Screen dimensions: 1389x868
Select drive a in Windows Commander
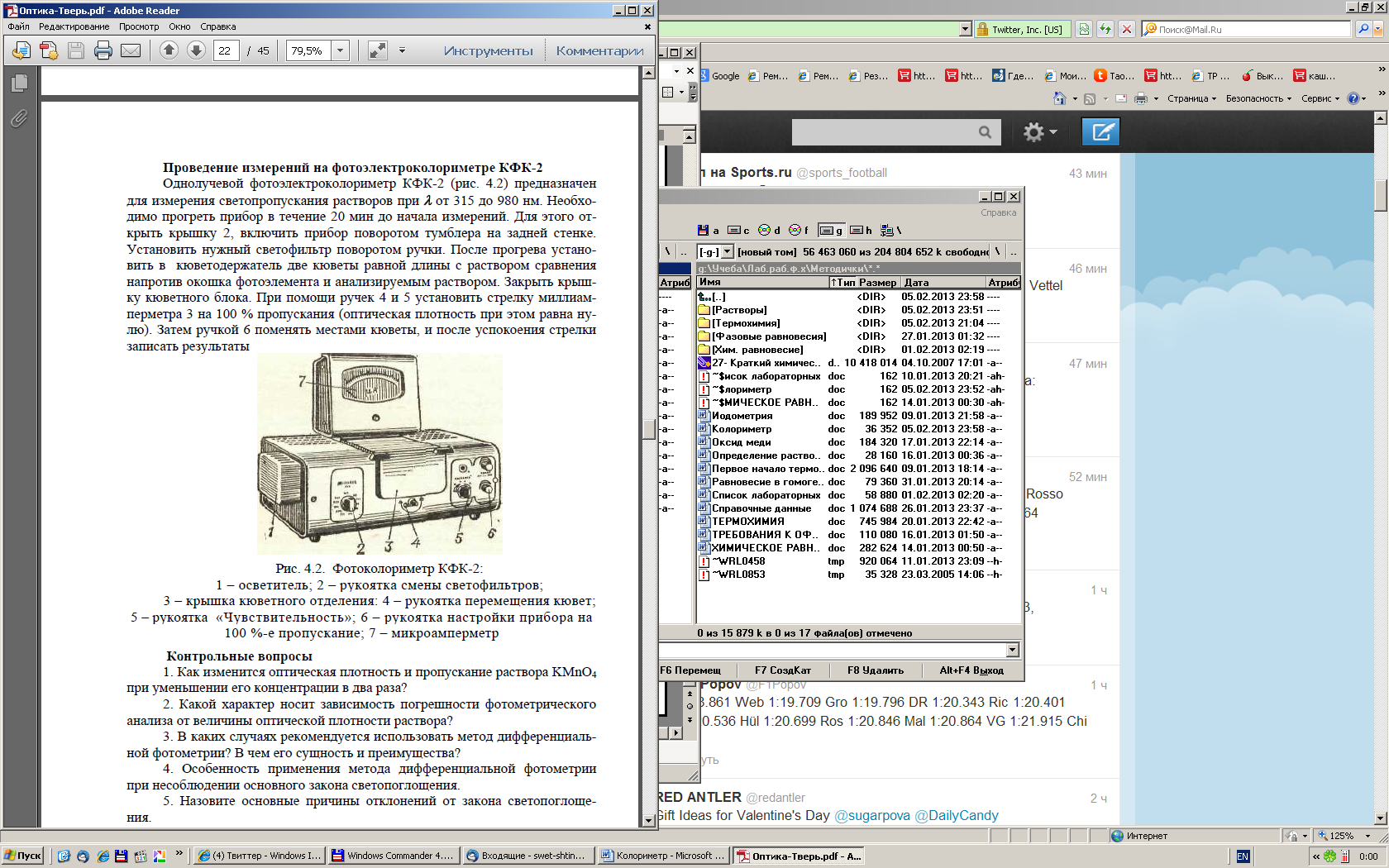click(x=708, y=230)
